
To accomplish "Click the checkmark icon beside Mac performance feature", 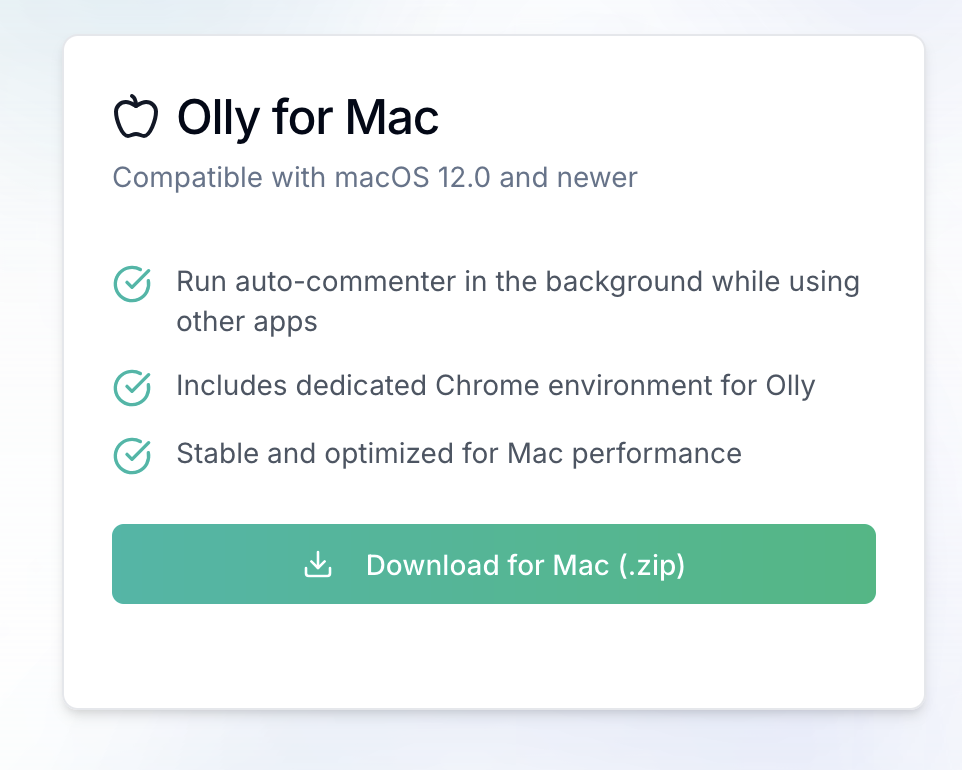I will point(132,455).
